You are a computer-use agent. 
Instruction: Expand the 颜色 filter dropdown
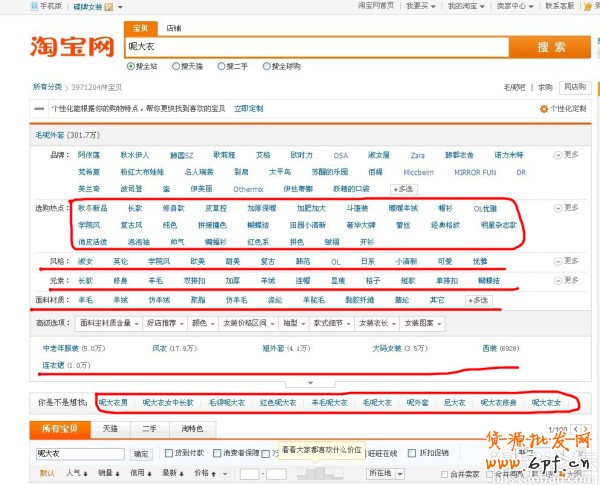(200, 323)
